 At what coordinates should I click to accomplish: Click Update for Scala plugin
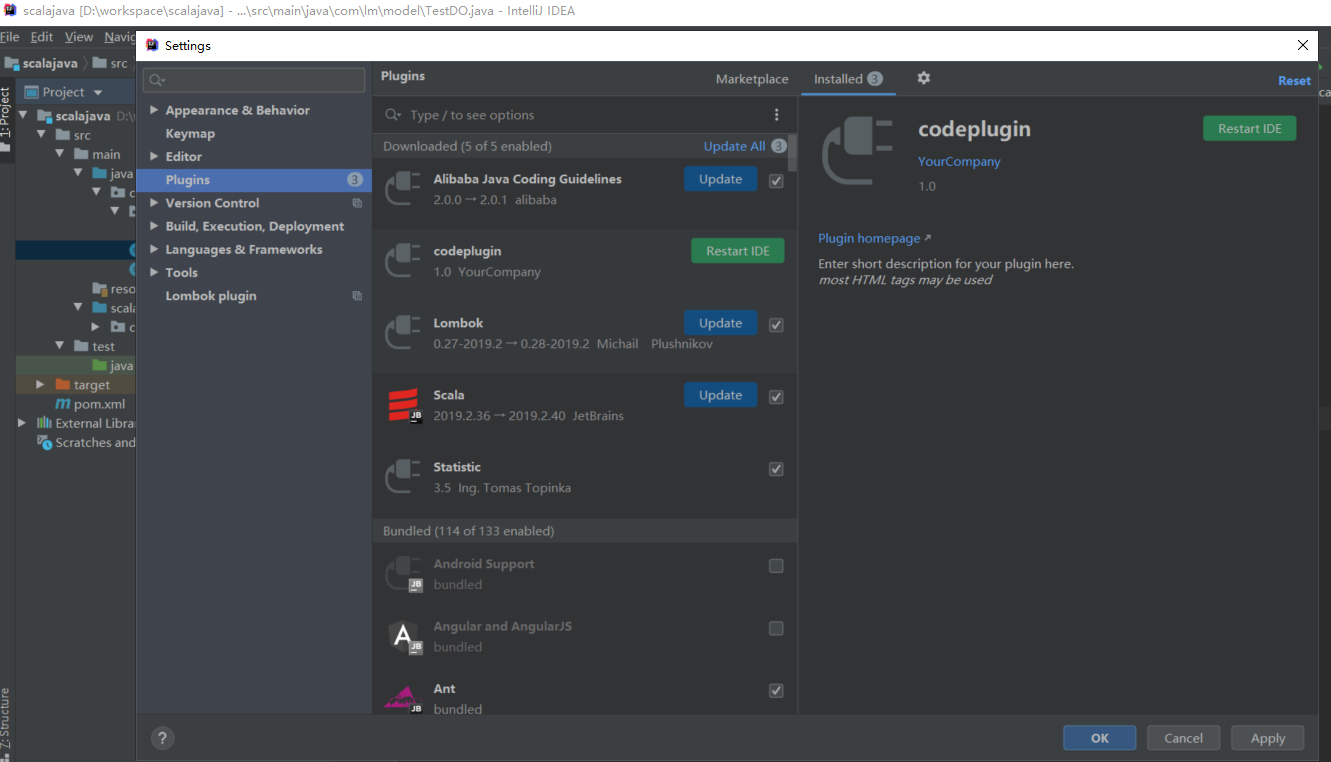[720, 395]
